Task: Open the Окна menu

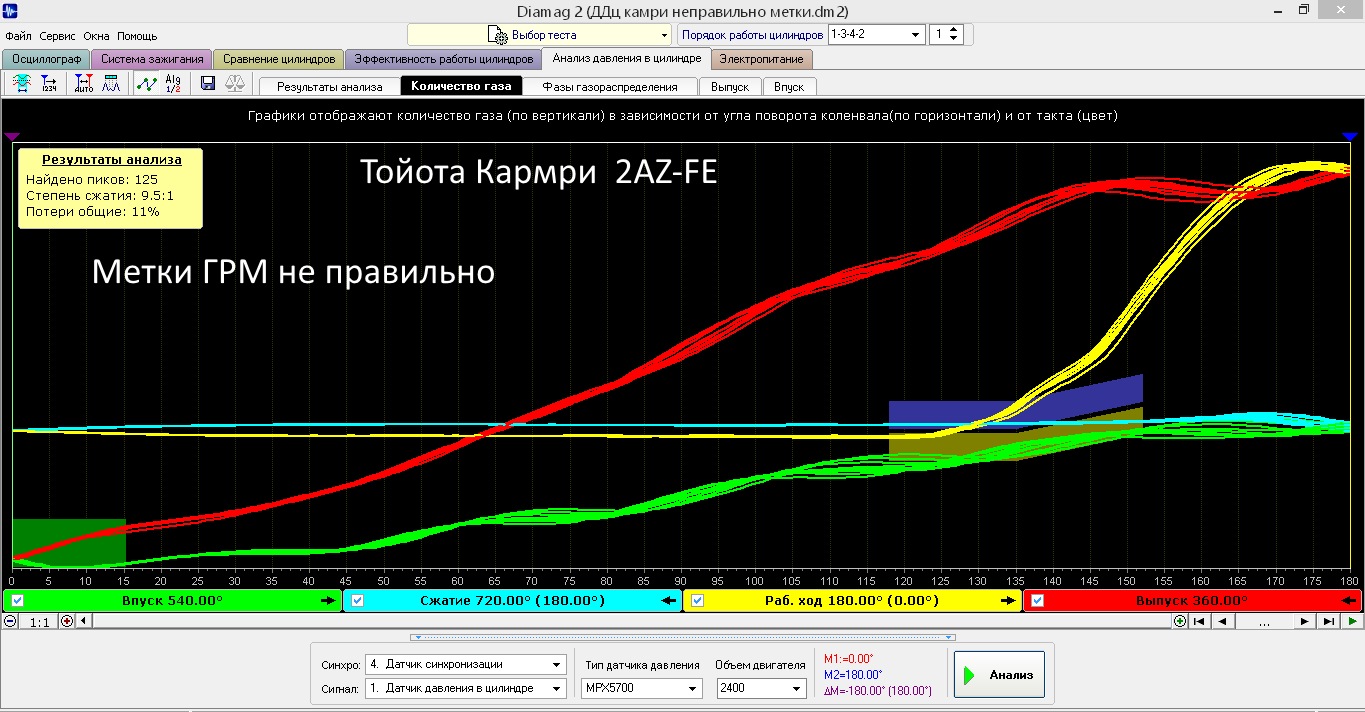Action: coord(97,35)
